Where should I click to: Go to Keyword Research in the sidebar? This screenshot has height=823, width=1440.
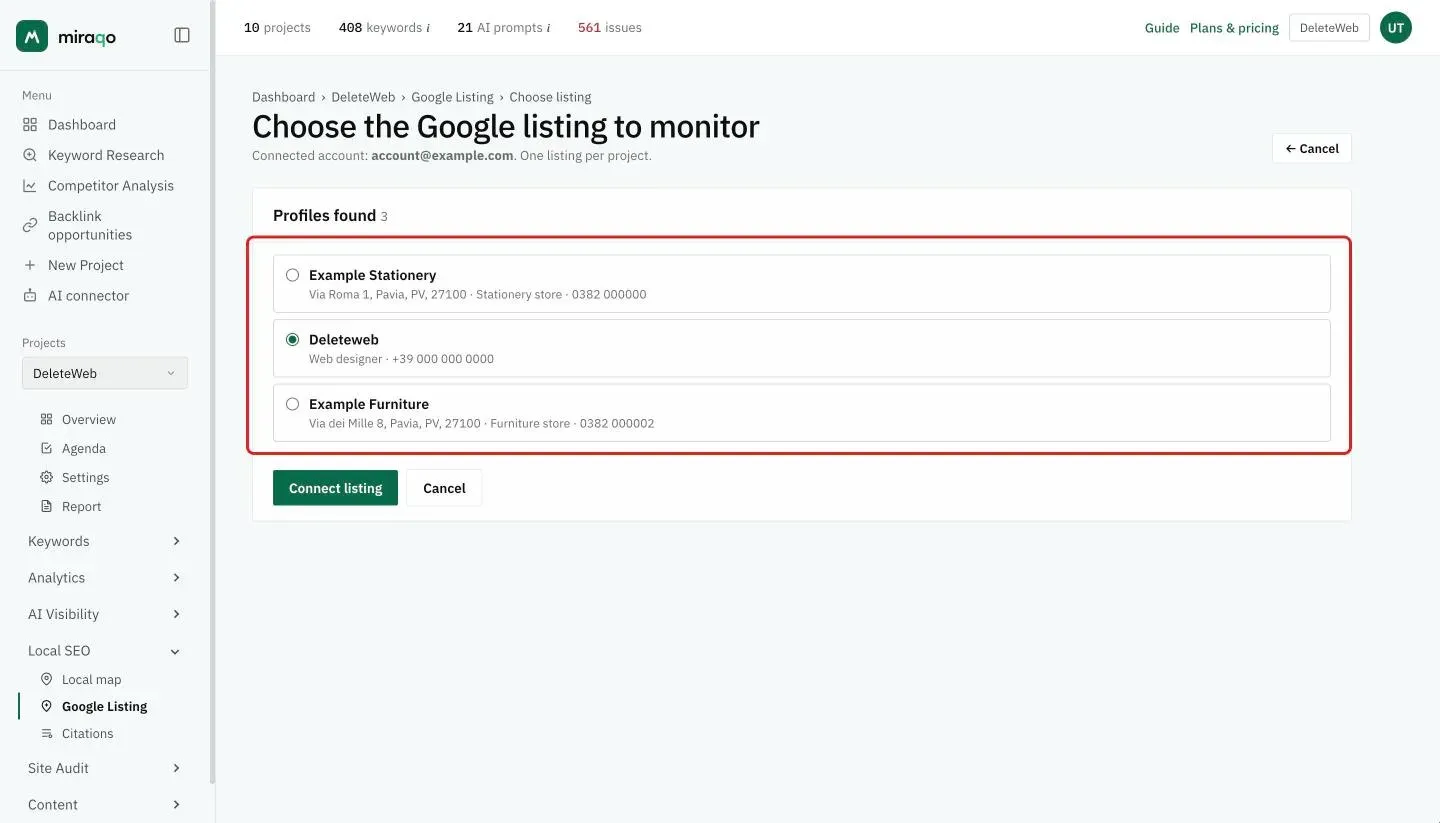point(105,155)
